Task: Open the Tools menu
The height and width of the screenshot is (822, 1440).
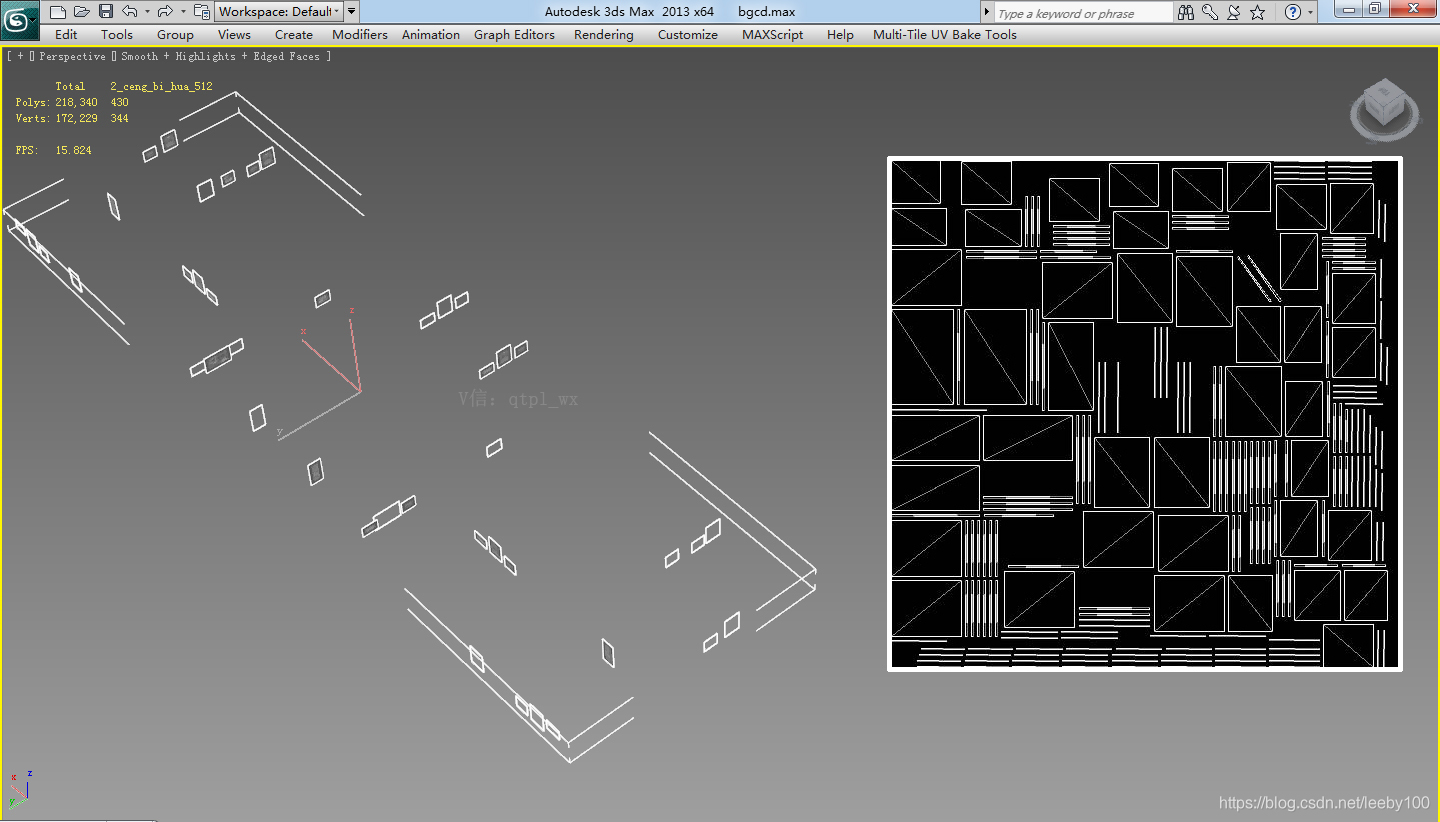Action: click(x=117, y=34)
